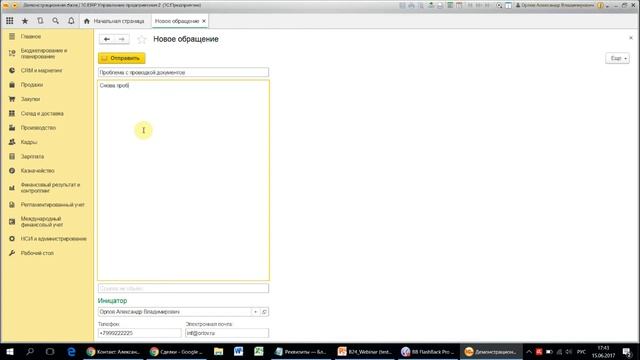640x360 pixels.
Task: Go back with the left arrow button
Action: 107,39
